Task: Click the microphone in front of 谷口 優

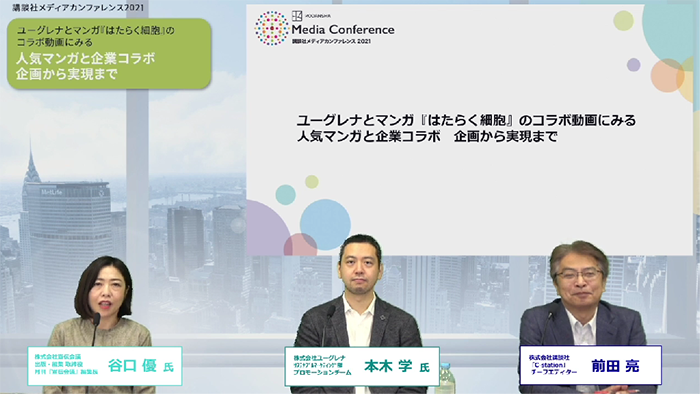Action: tap(95, 329)
